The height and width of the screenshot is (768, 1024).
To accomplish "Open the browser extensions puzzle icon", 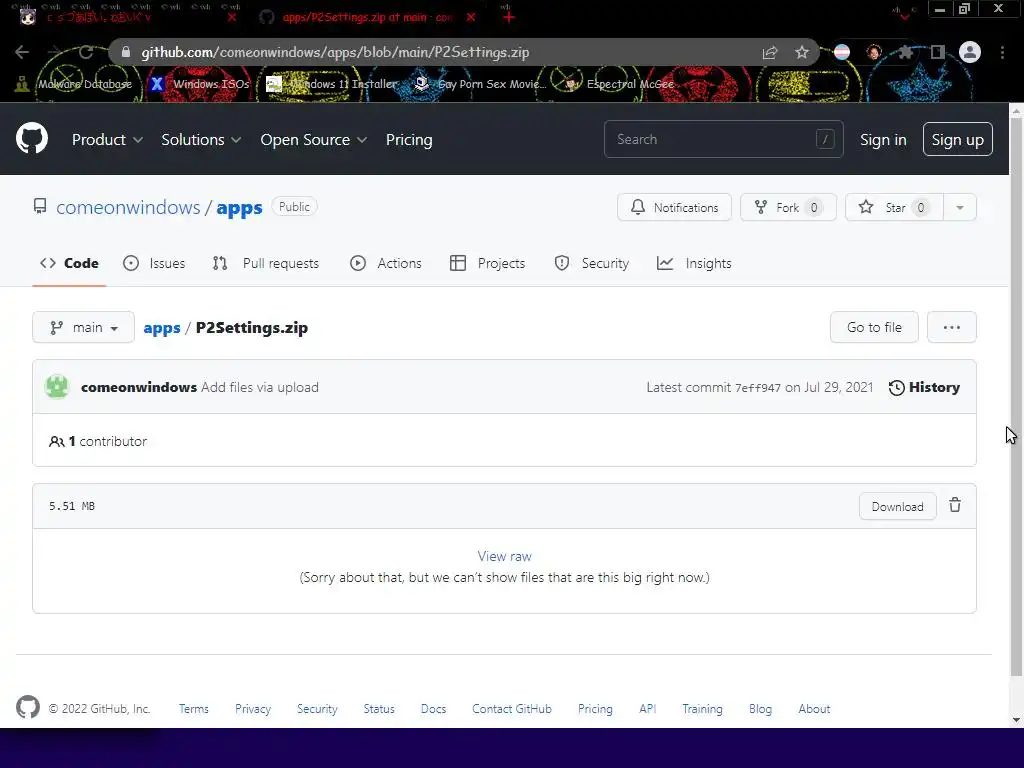I will [906, 52].
